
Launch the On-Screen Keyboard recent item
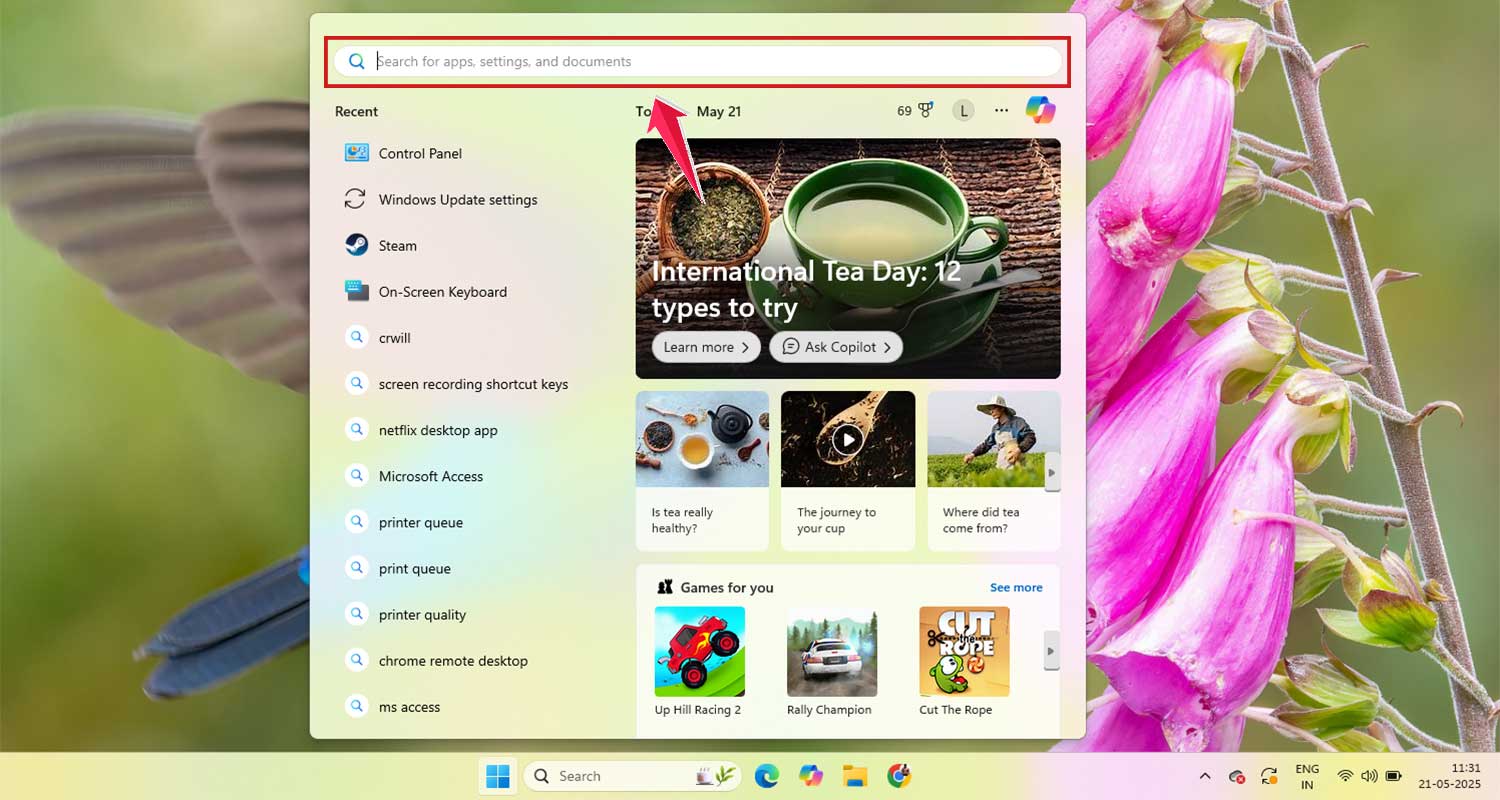(441, 291)
